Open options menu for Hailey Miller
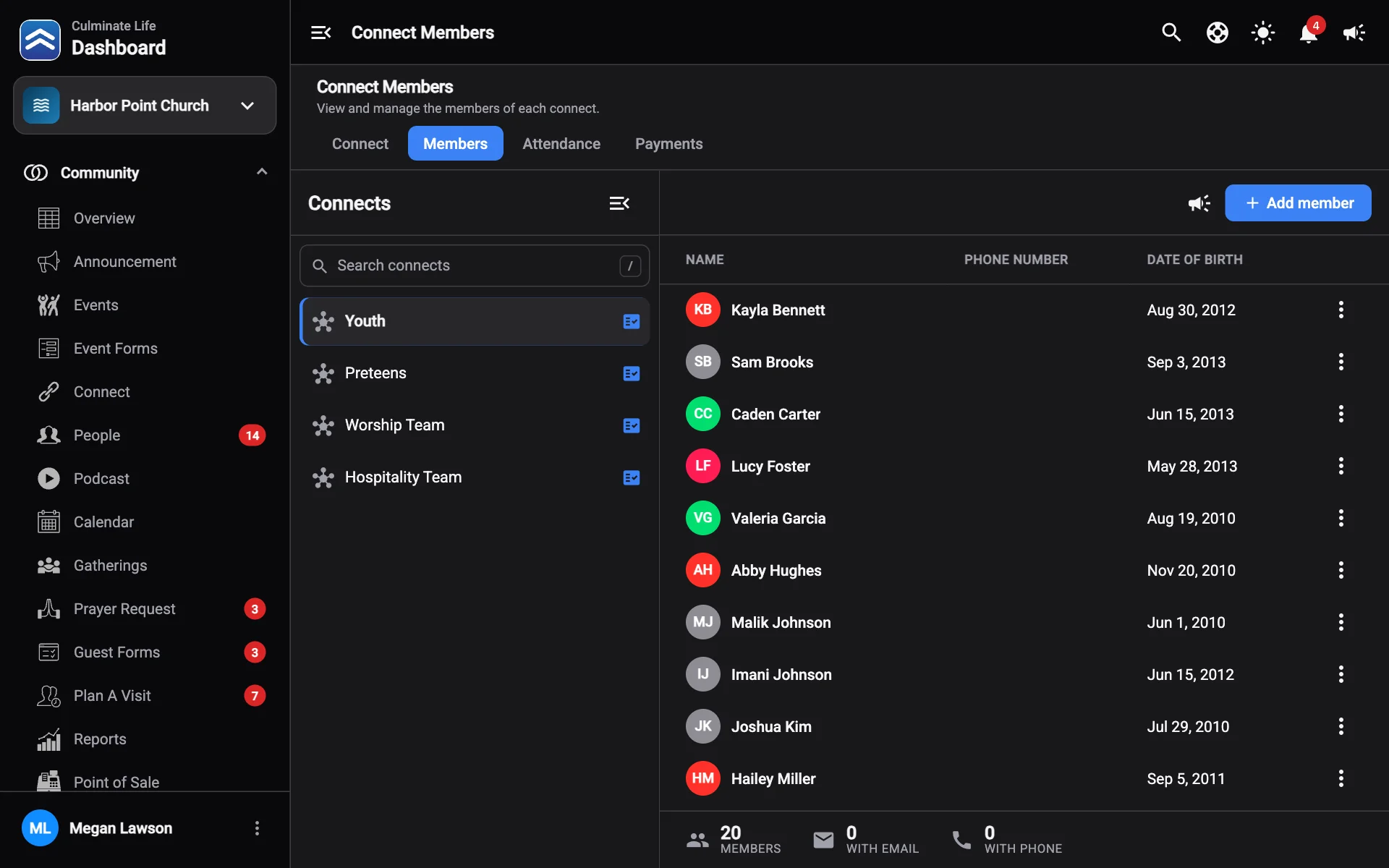1389x868 pixels. (x=1341, y=778)
